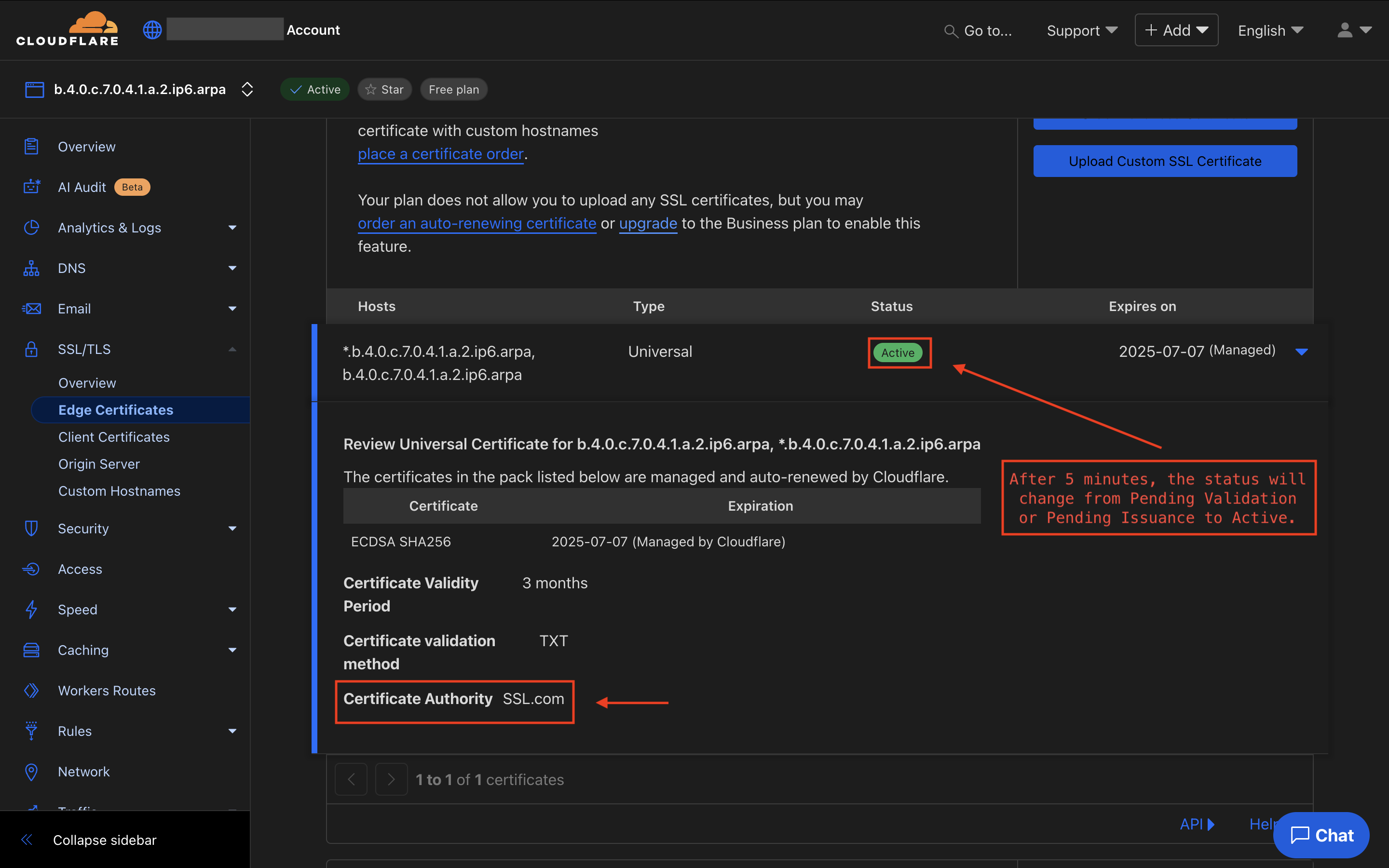1389x868 pixels.
Task: Open the Workers Routes menu item
Action: (x=107, y=691)
